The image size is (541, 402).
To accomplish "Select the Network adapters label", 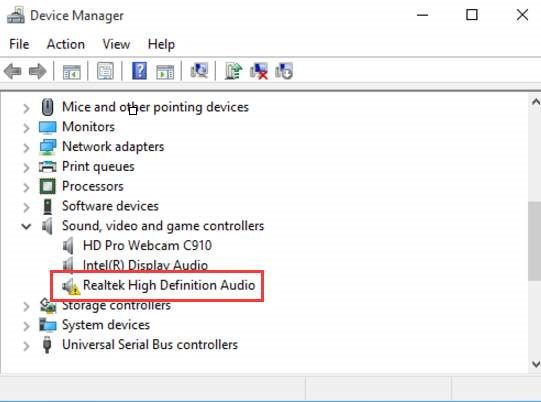I will [113, 147].
